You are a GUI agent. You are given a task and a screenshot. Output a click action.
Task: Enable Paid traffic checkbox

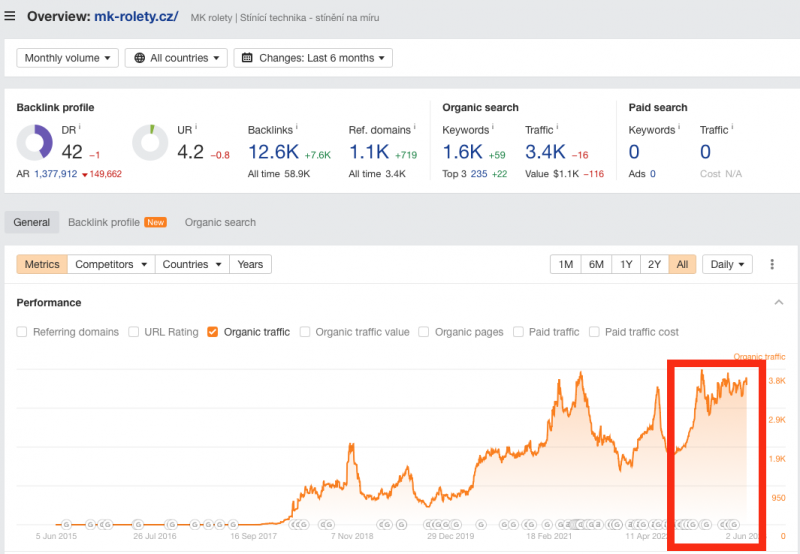(x=518, y=332)
